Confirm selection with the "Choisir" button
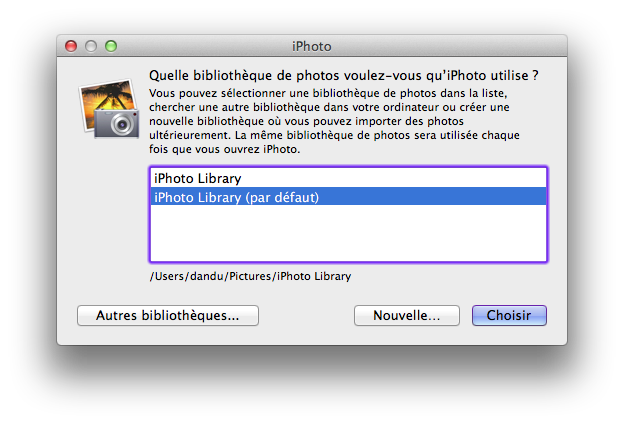Viewport: 624px width, 424px height. point(509,316)
